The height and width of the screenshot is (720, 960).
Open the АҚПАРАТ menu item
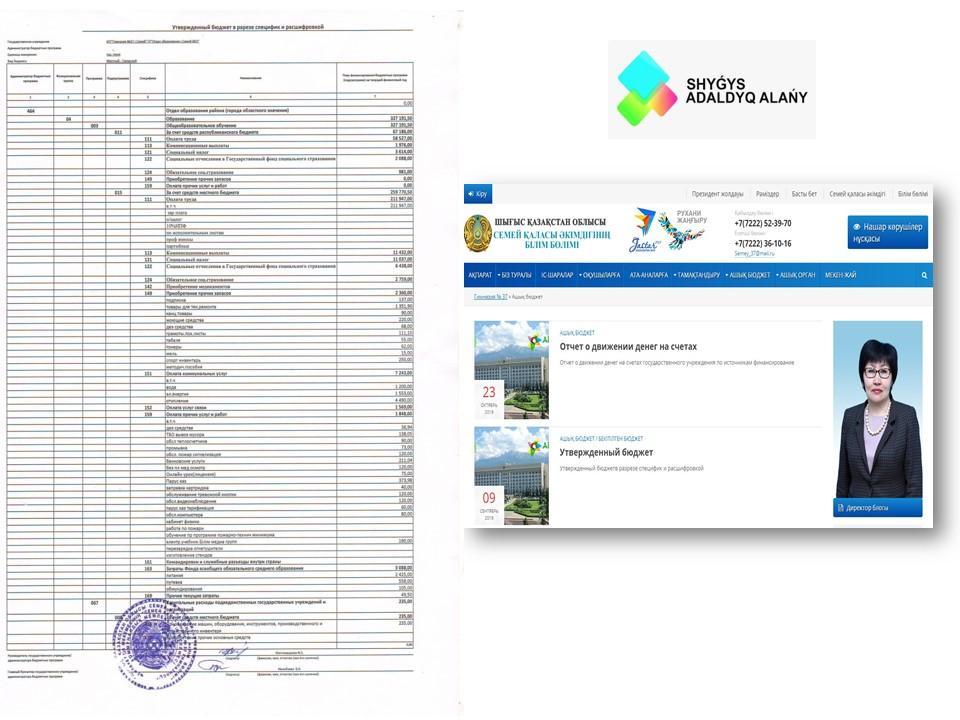pos(480,276)
